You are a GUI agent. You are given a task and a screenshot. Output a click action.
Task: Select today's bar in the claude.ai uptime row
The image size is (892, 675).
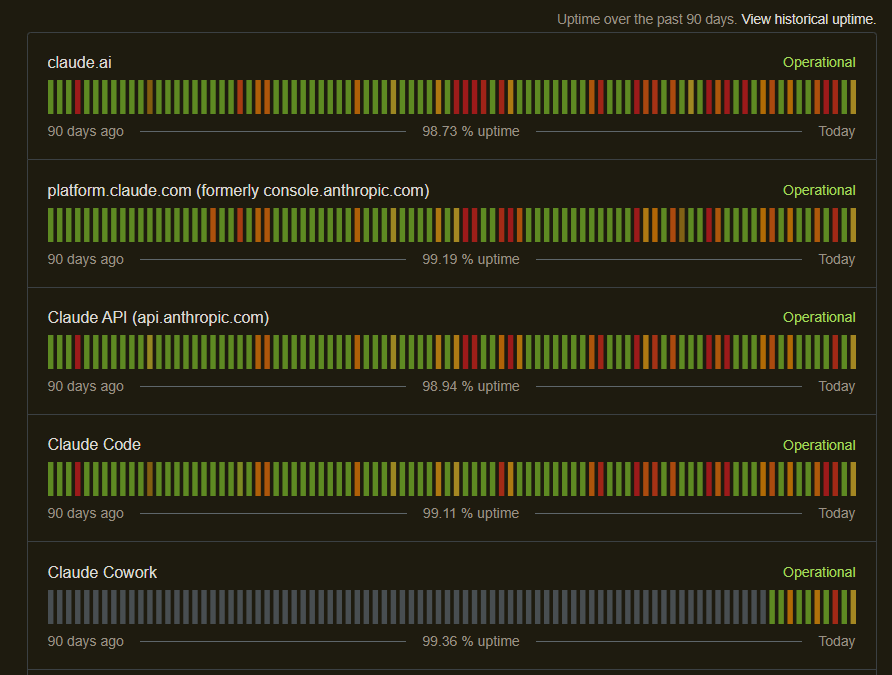click(x=853, y=97)
